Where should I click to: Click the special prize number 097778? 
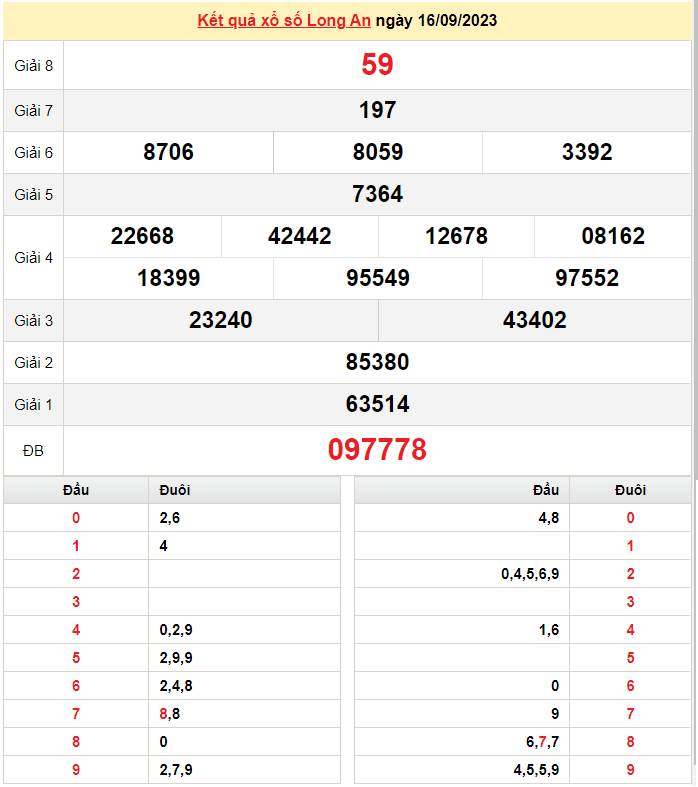(x=377, y=449)
